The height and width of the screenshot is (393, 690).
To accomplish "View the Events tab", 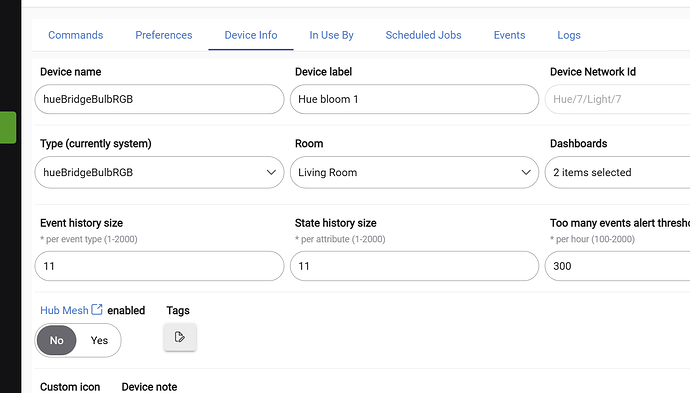I will pyautogui.click(x=509, y=35).
